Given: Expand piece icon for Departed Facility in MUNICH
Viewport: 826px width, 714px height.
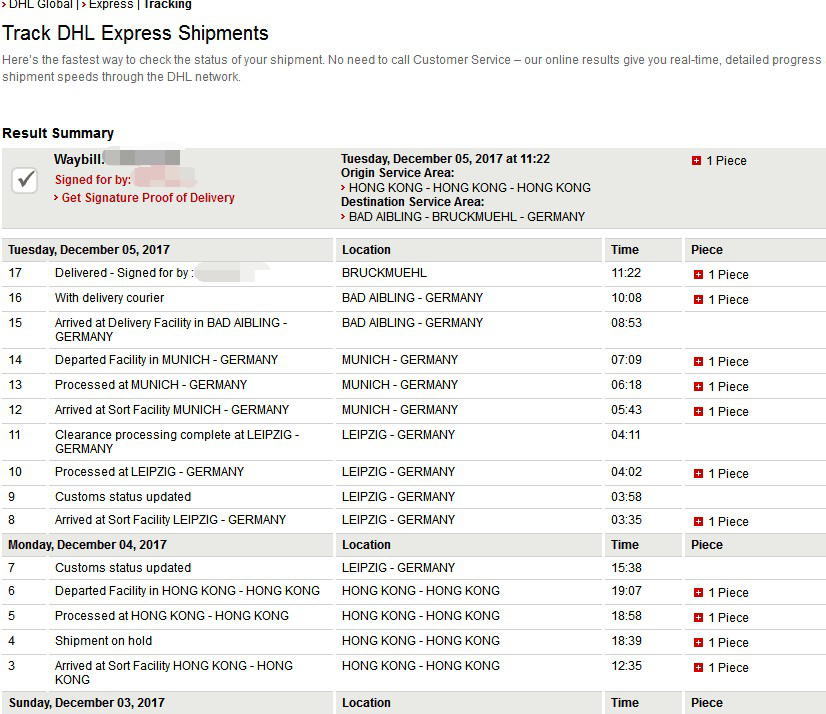Looking at the screenshot, I should click(x=698, y=361).
